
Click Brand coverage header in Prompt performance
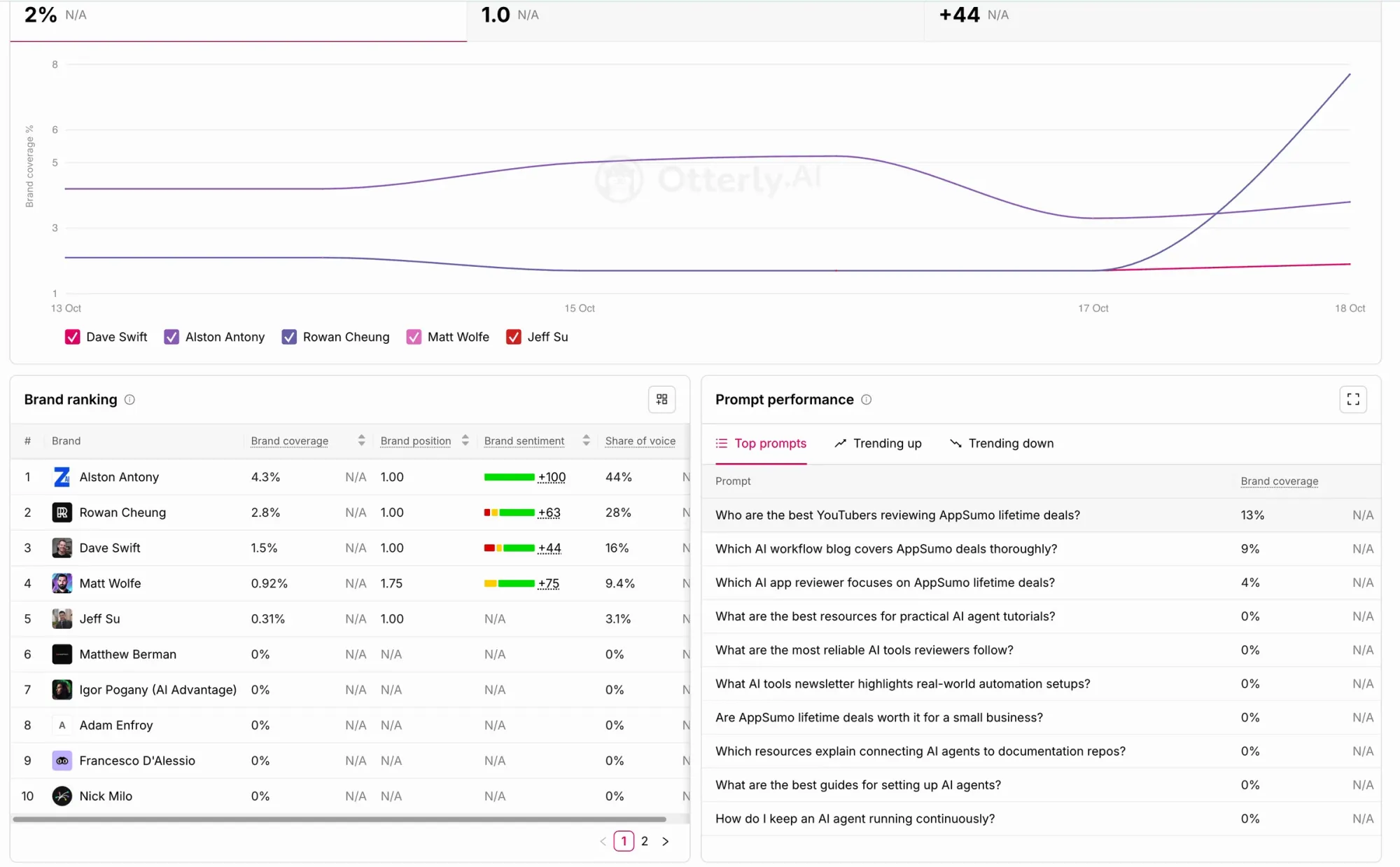1279,481
